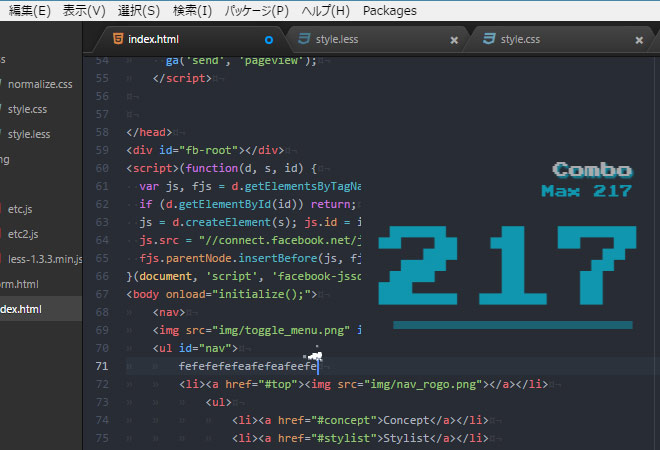Open the 選択(S) menu
The width and height of the screenshot is (660, 450).
(x=139, y=11)
